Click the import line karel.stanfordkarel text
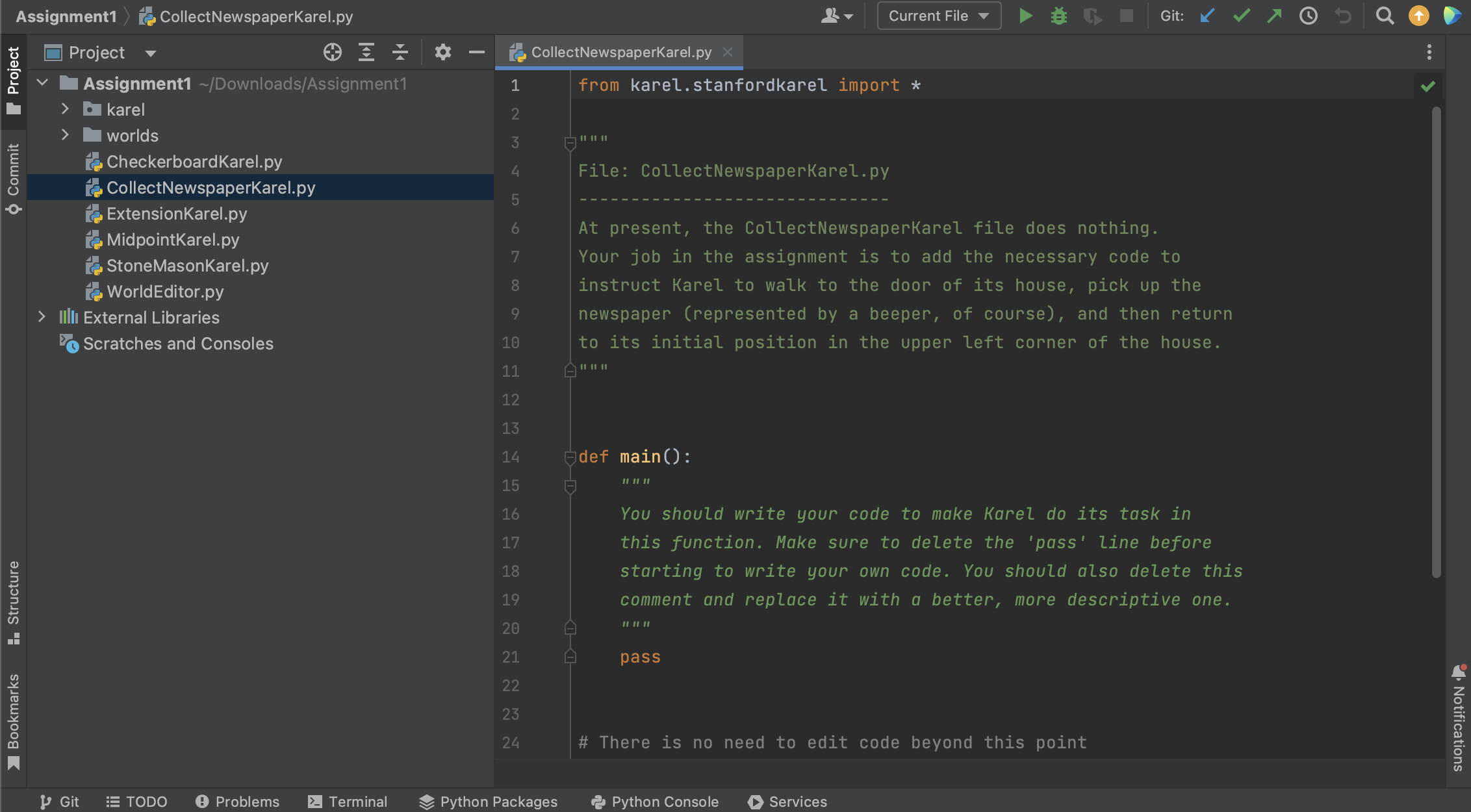 click(x=728, y=85)
